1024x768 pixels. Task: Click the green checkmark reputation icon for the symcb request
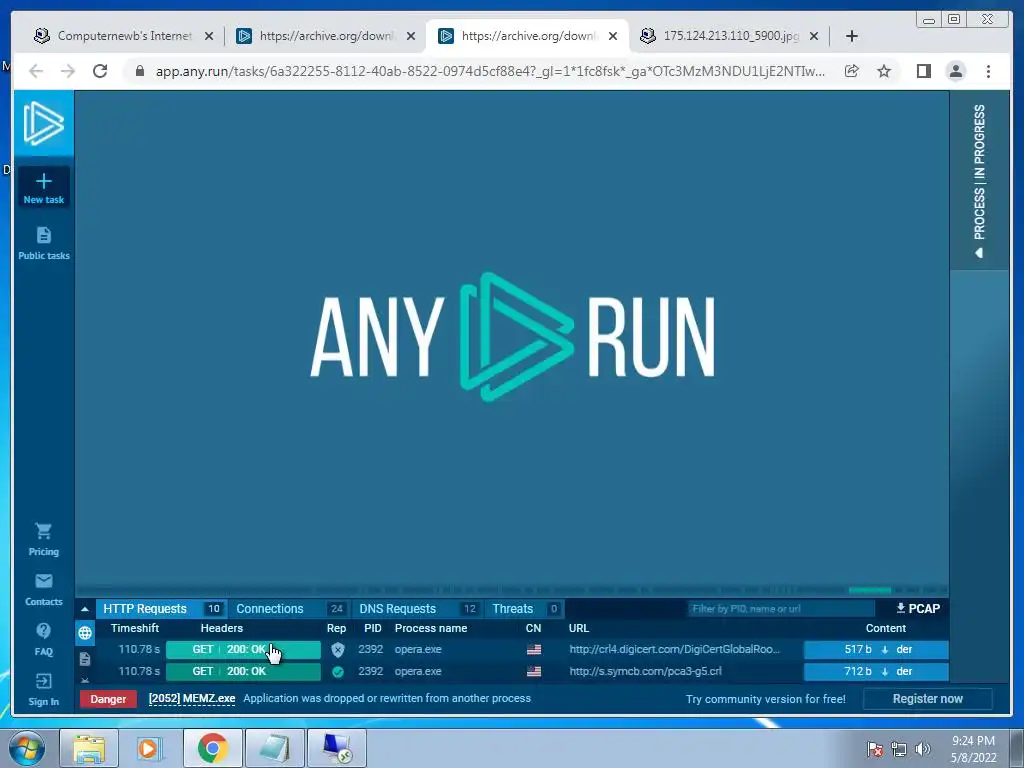[x=338, y=671]
